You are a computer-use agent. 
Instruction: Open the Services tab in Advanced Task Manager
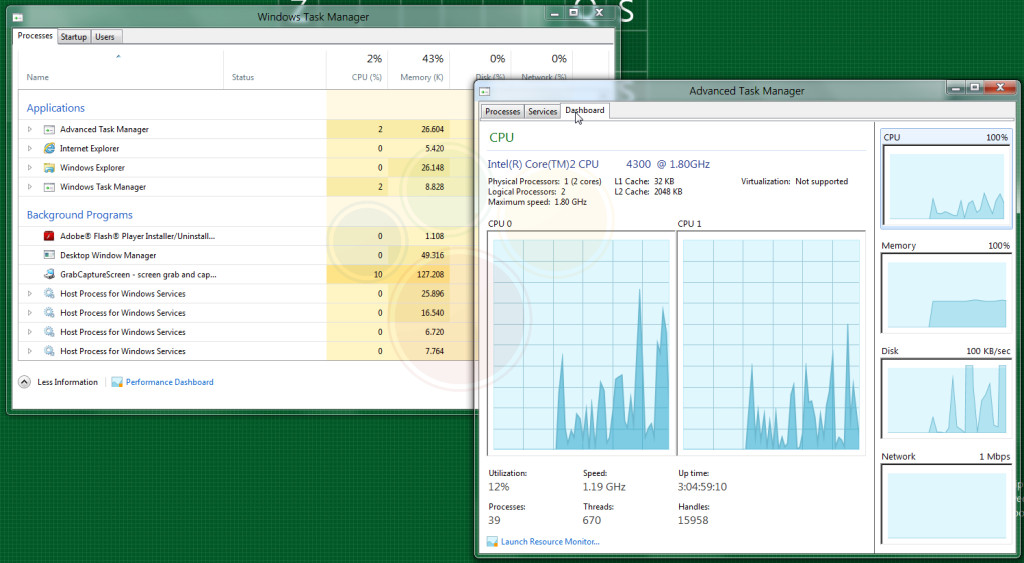pyautogui.click(x=542, y=112)
